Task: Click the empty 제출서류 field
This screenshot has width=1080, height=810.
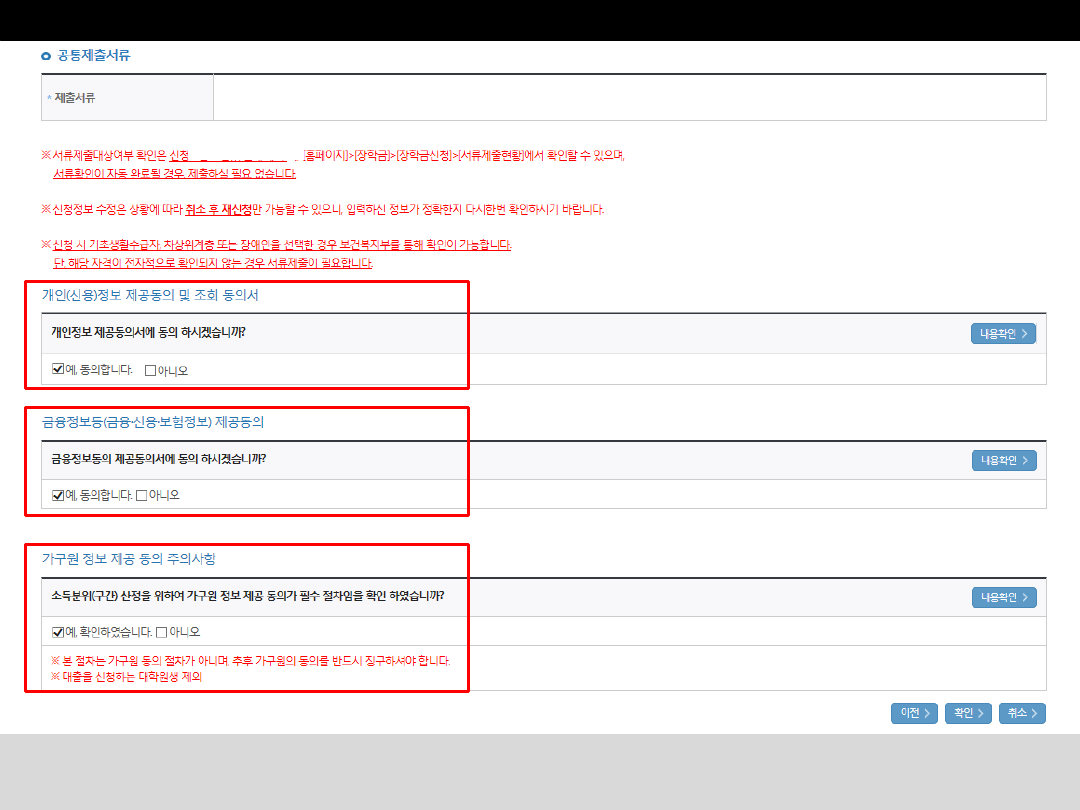Action: [630, 98]
